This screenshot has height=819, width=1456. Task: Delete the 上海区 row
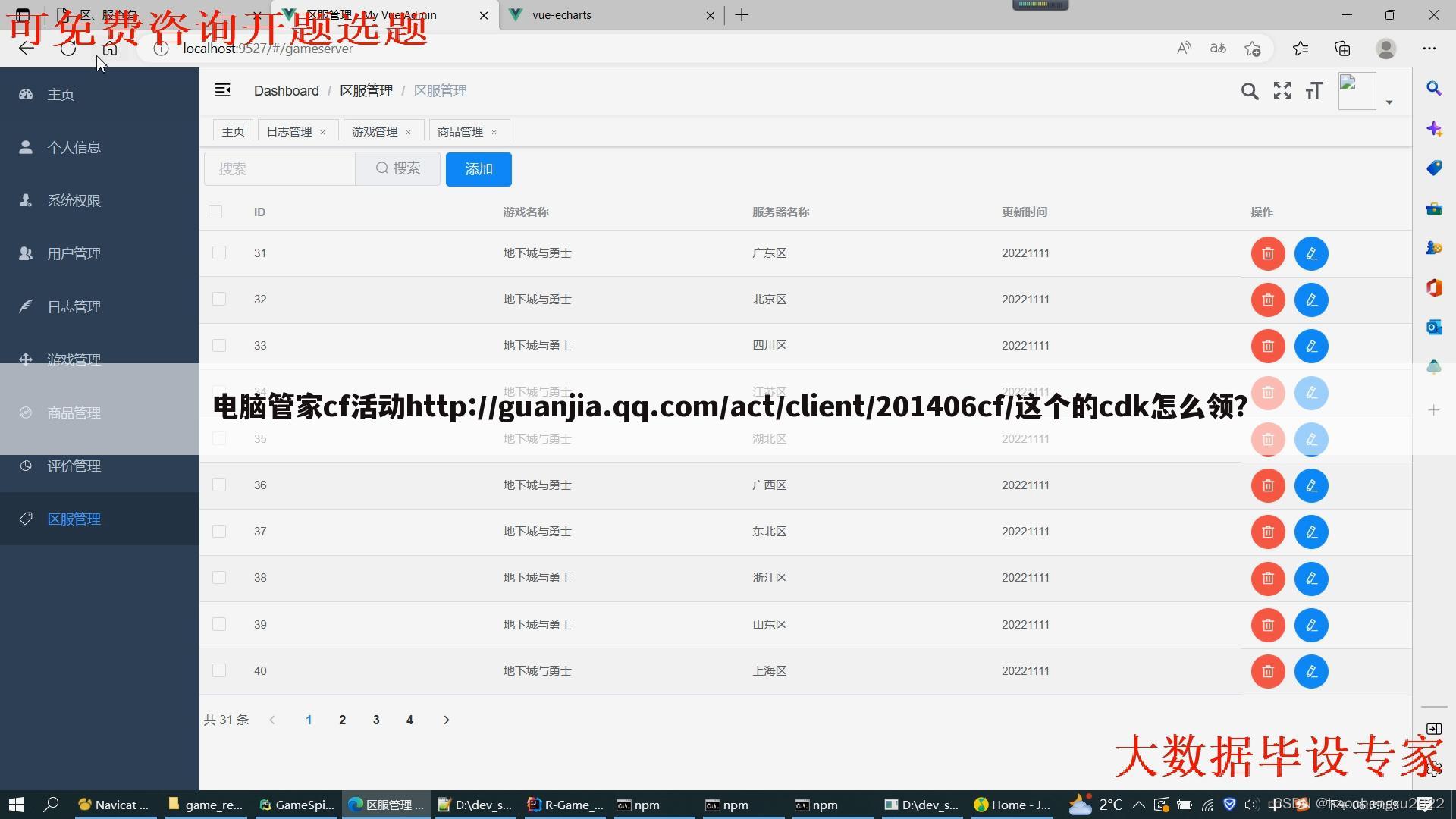tap(1267, 672)
